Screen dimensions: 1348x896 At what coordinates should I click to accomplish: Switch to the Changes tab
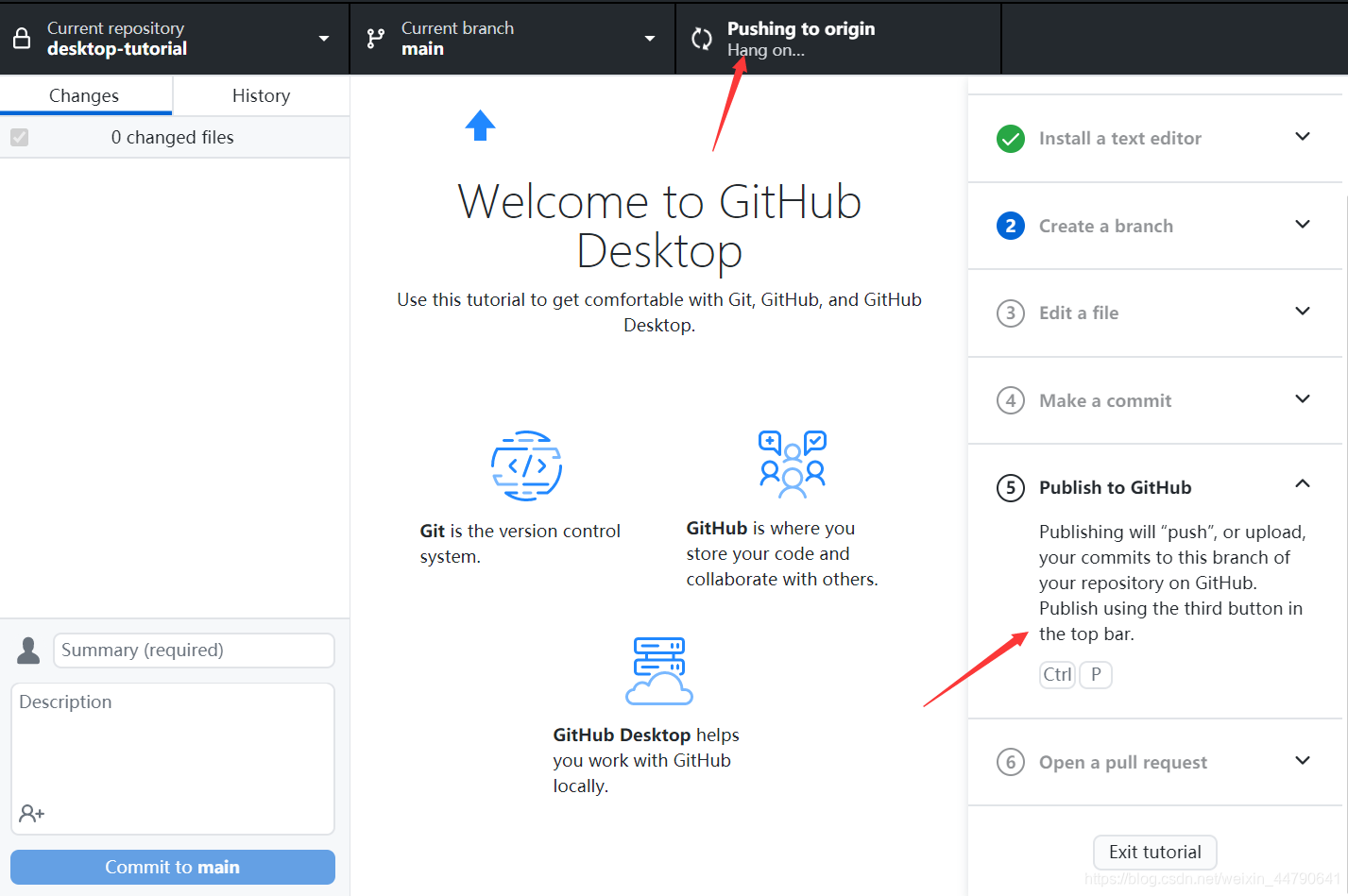(85, 95)
